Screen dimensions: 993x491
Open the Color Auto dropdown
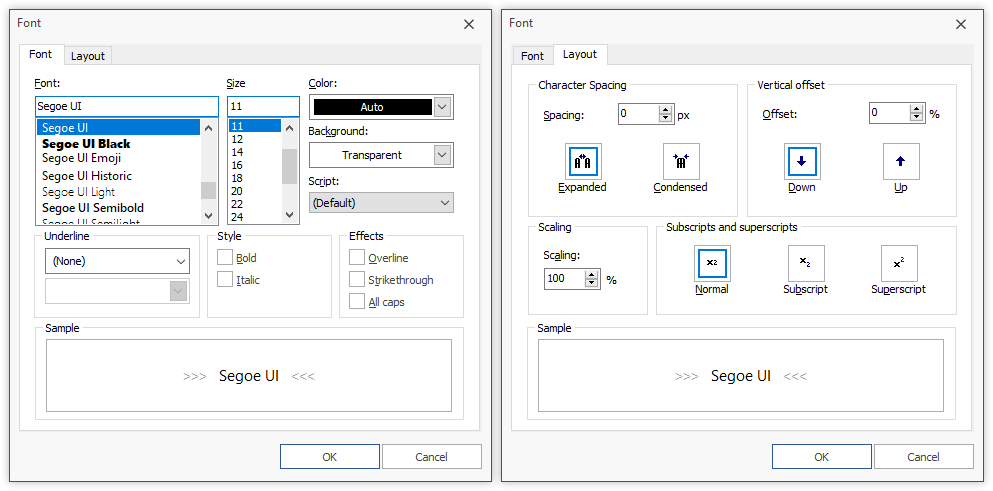(x=443, y=107)
